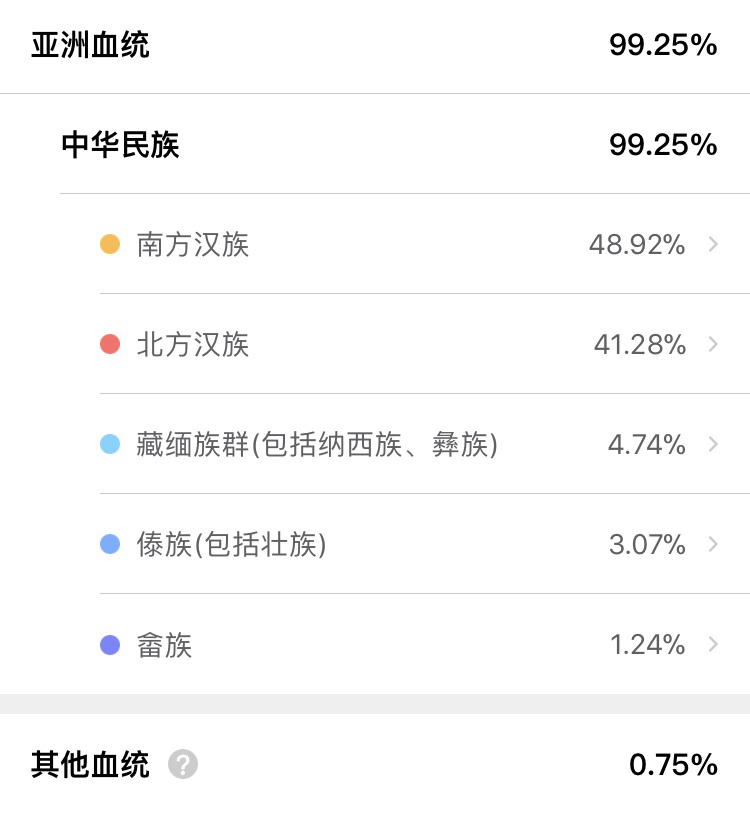Screen dimensions: 750x813
Task: Click the purple dot beside 畲族
Action: tap(110, 645)
